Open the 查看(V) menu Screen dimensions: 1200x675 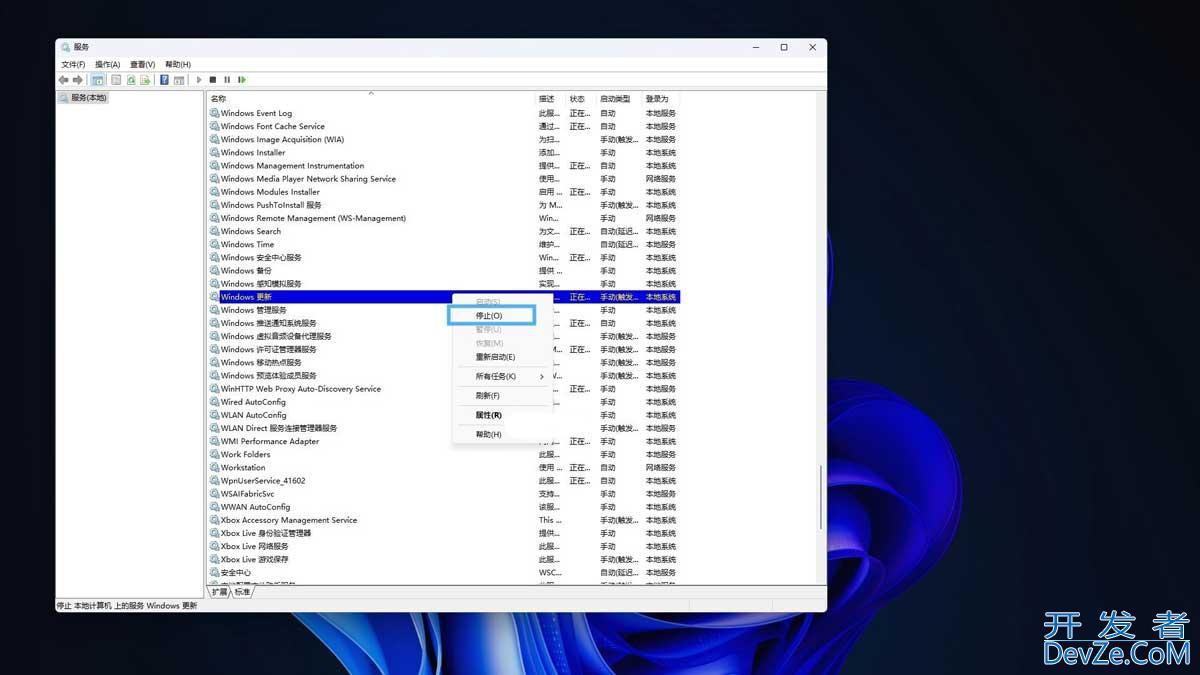click(x=142, y=64)
